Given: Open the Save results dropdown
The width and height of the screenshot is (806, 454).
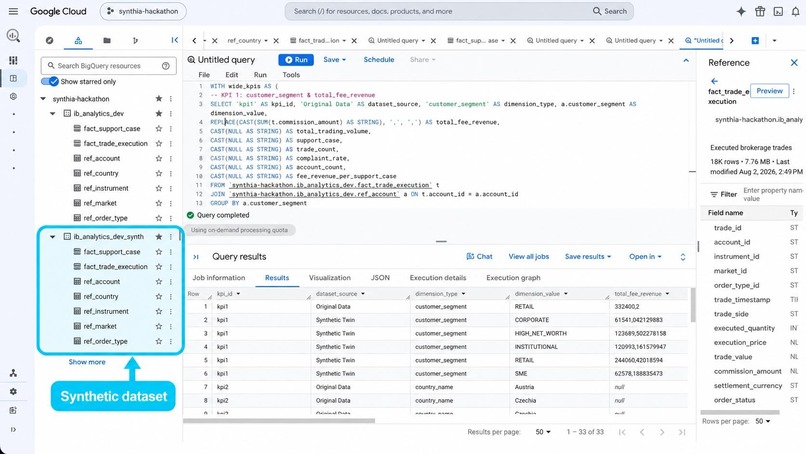Looking at the screenshot, I should coord(588,257).
